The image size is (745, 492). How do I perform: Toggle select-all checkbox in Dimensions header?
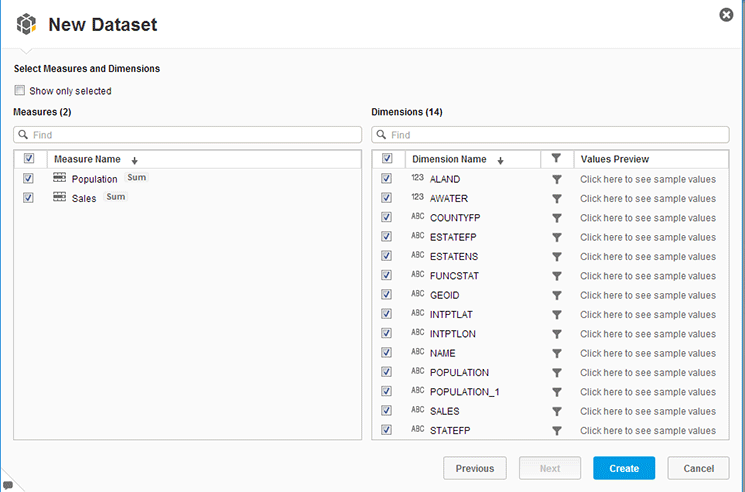pos(387,159)
